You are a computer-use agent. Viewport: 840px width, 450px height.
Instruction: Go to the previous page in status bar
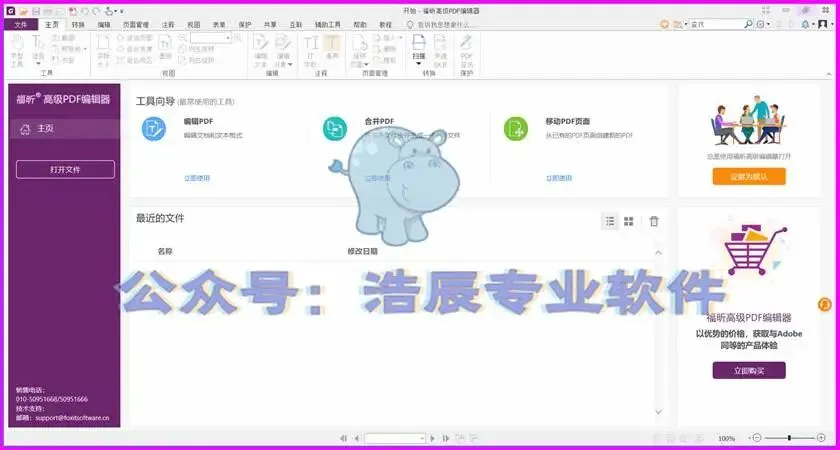tap(356, 438)
